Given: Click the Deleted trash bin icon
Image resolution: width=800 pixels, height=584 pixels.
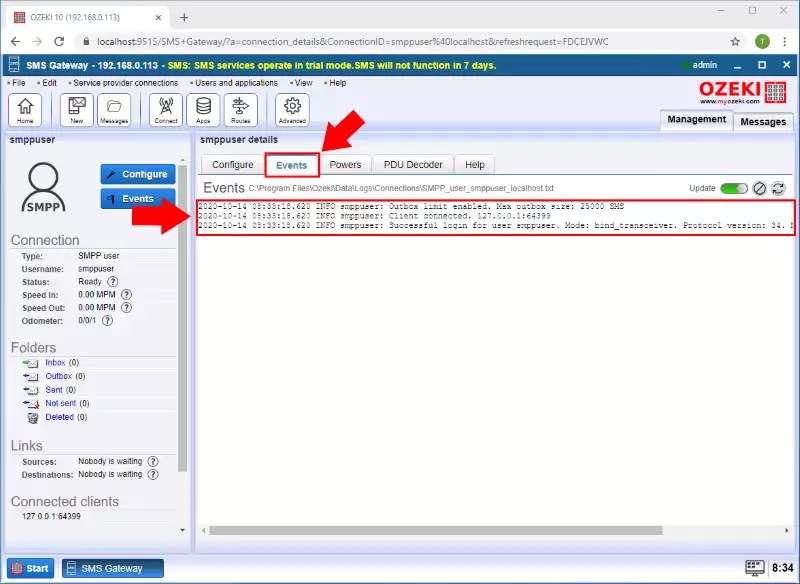Looking at the screenshot, I should 33,418.
